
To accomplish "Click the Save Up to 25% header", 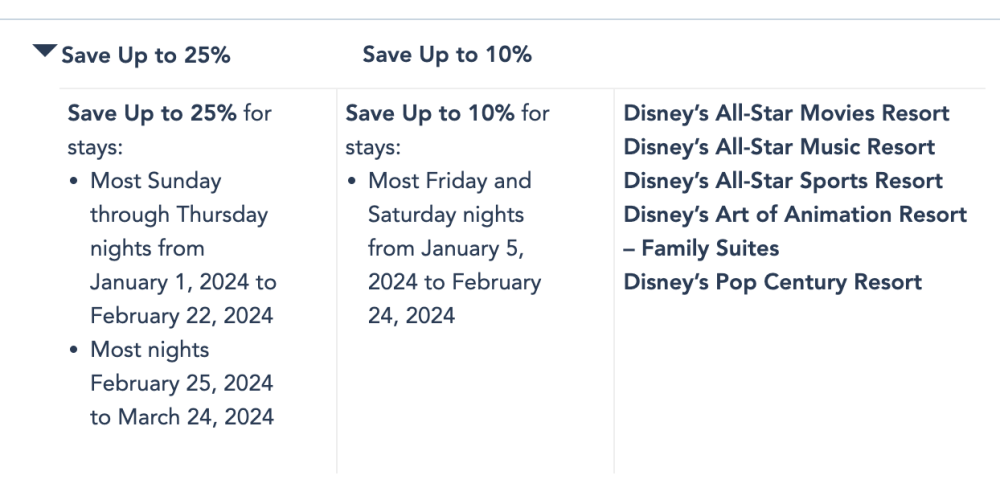I will coord(145,55).
